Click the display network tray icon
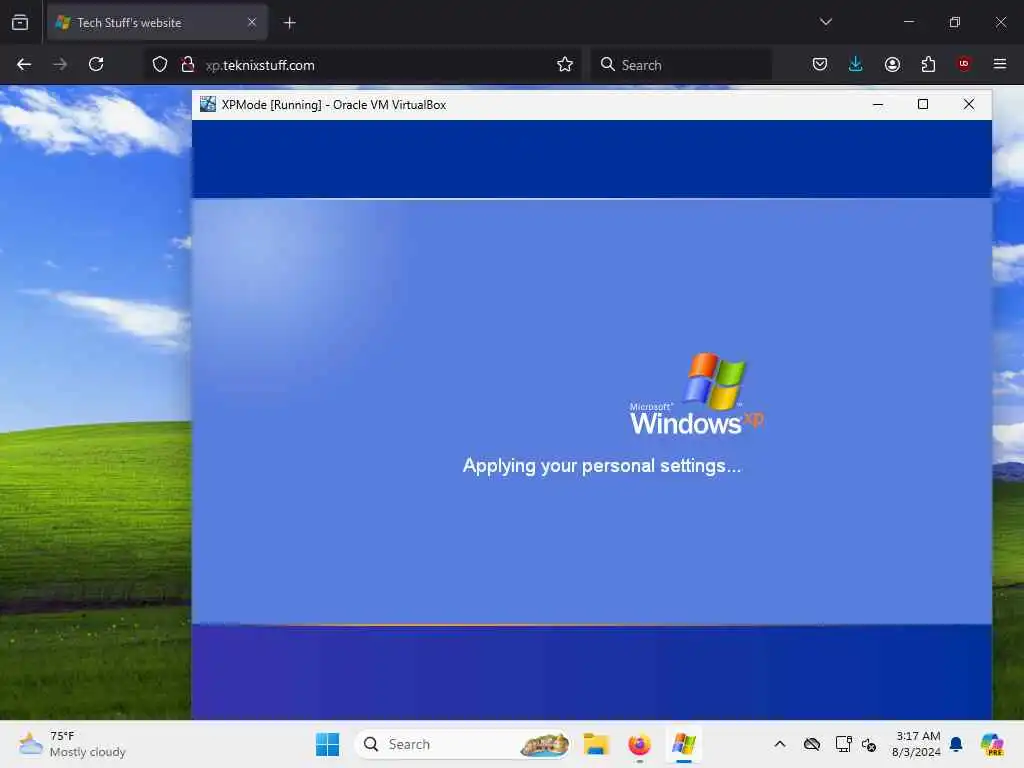 pos(843,744)
